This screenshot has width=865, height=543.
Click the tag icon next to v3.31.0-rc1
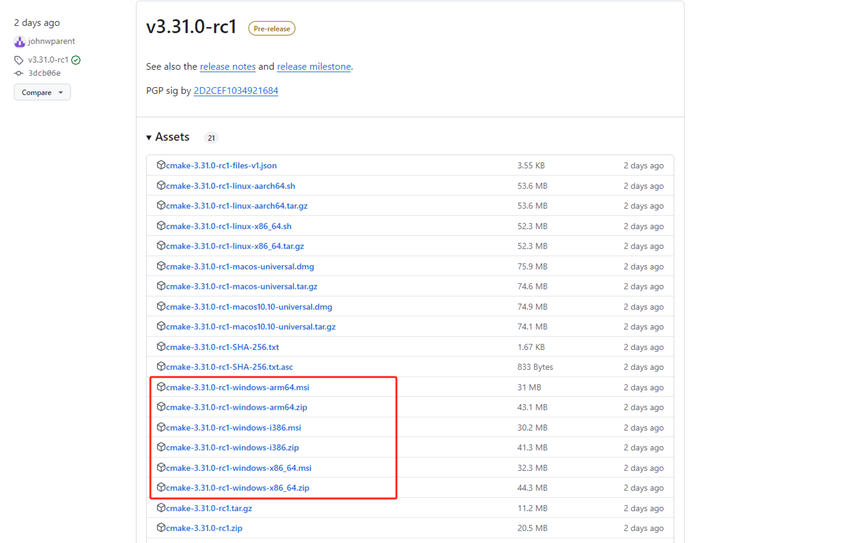(x=19, y=60)
